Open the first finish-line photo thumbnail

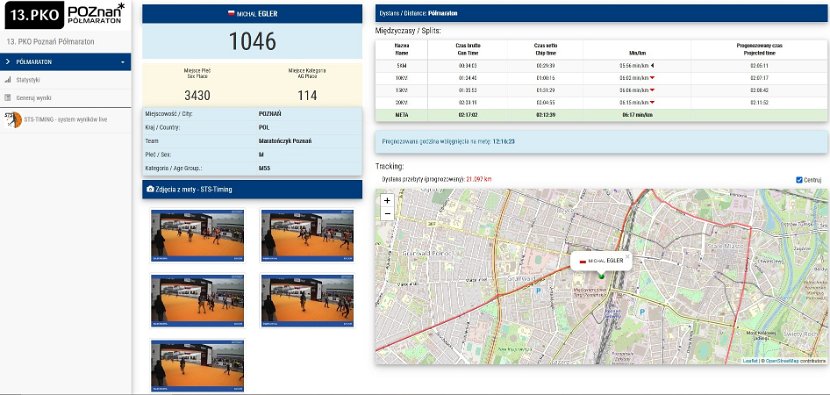pyautogui.click(x=197, y=235)
